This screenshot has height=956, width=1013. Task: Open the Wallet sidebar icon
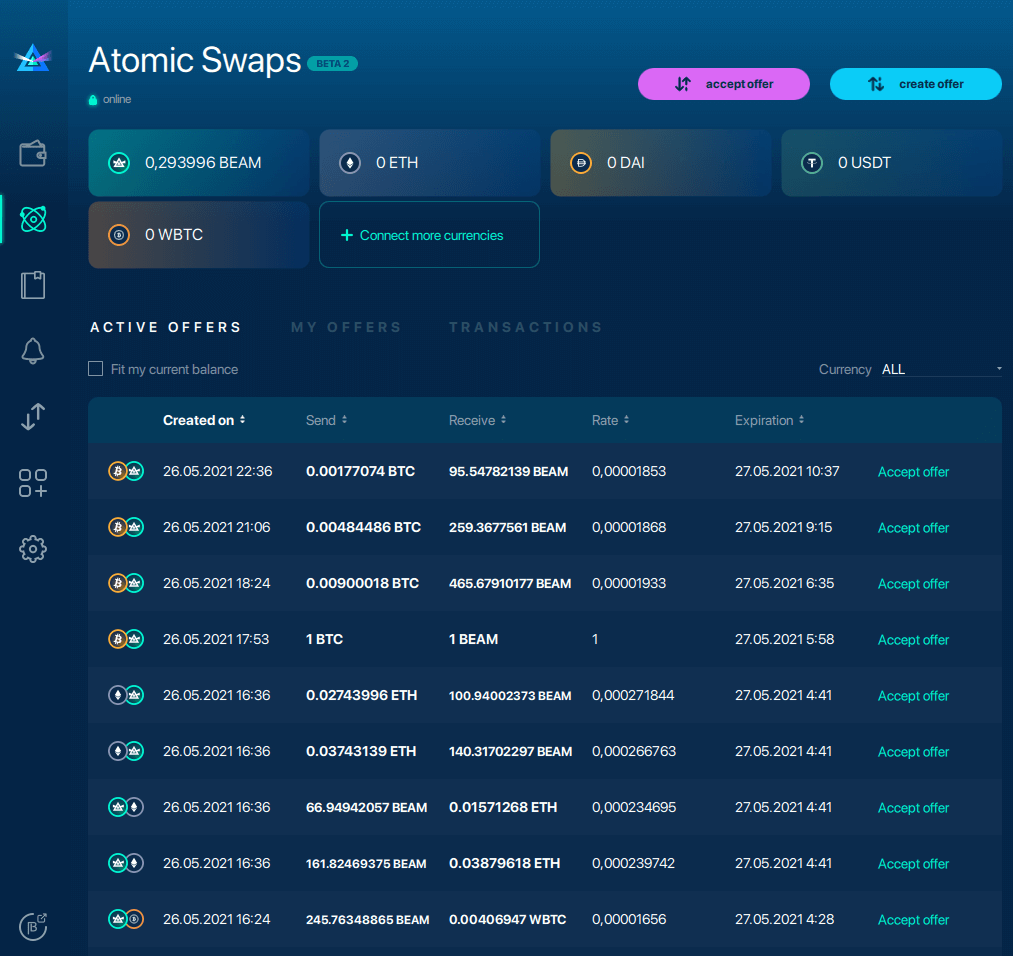click(33, 154)
